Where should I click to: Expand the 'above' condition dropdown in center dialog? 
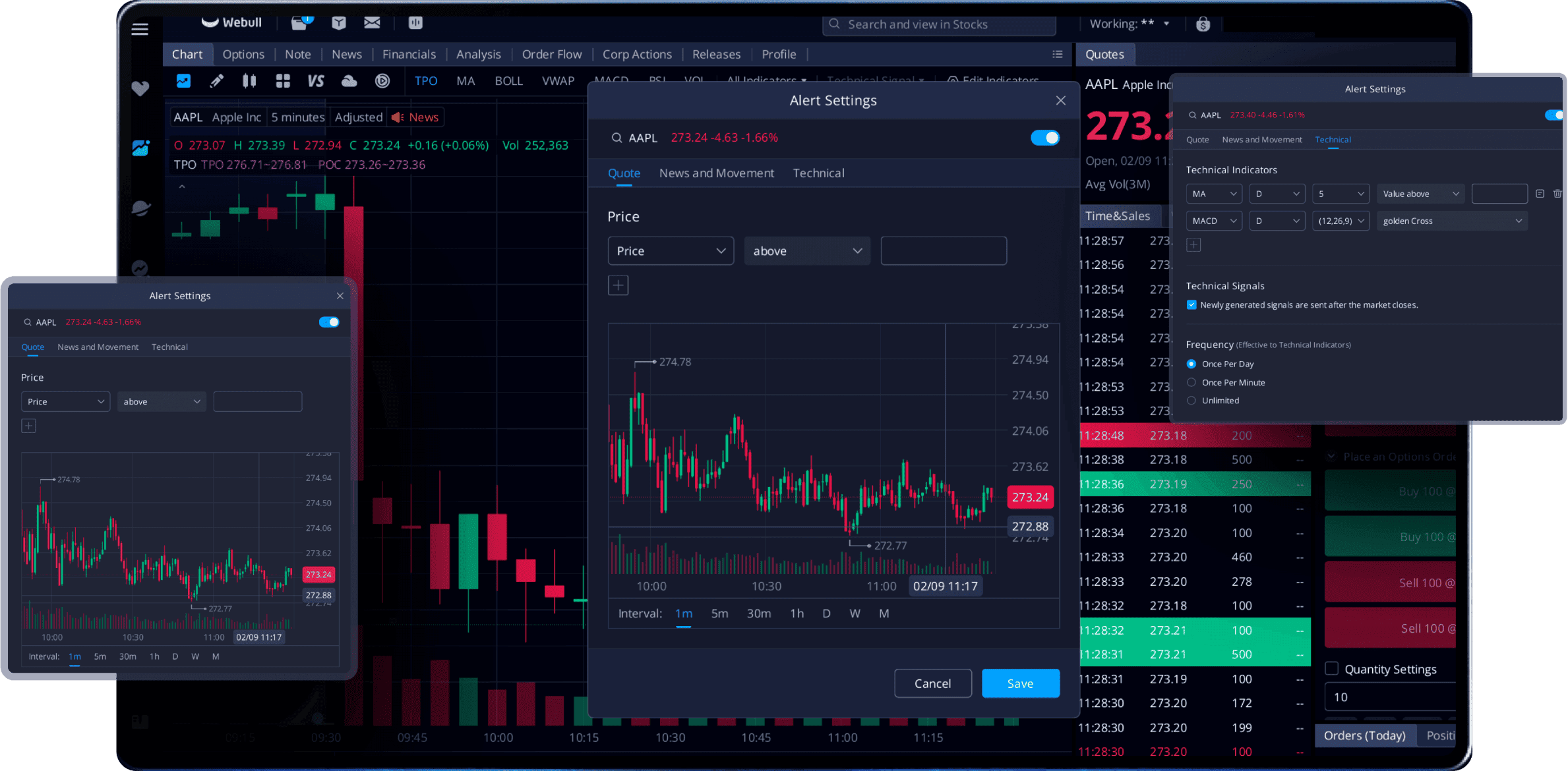(x=807, y=251)
